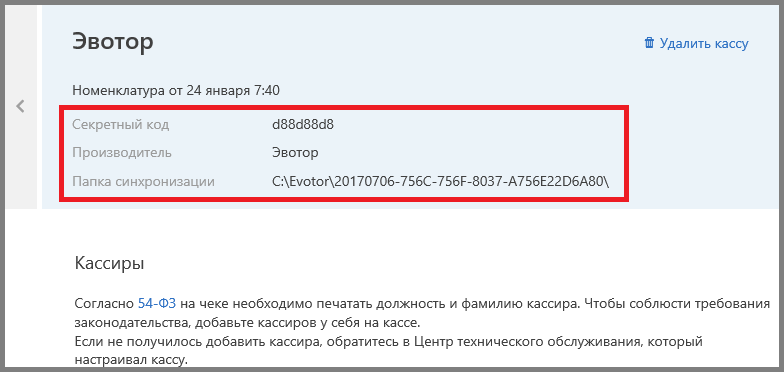Image resolution: width=784 pixels, height=372 pixels.
Task: Click the Папка синхронизации label
Action: (x=144, y=182)
